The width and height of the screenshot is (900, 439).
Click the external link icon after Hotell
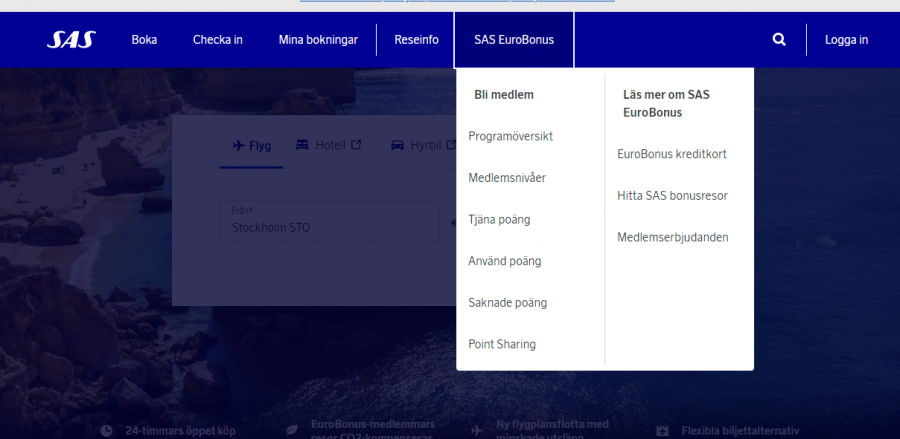355,145
